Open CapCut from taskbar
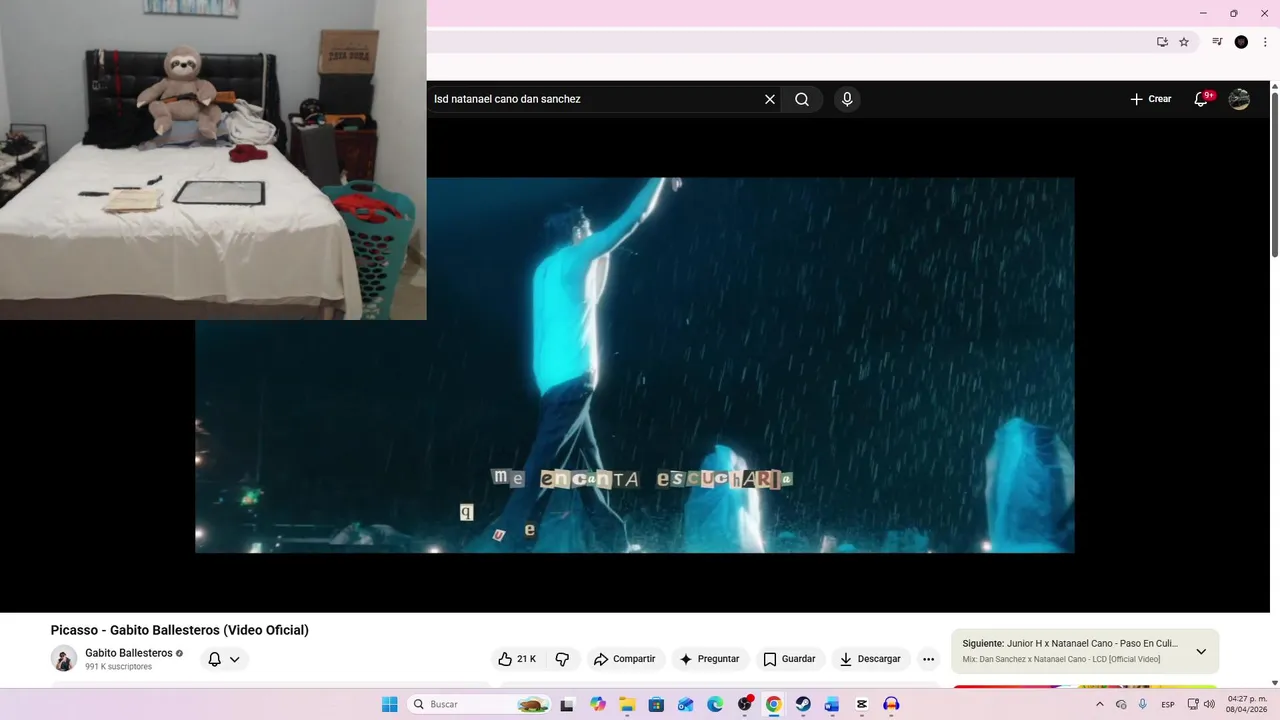This screenshot has height=720, width=1280. coord(862,704)
